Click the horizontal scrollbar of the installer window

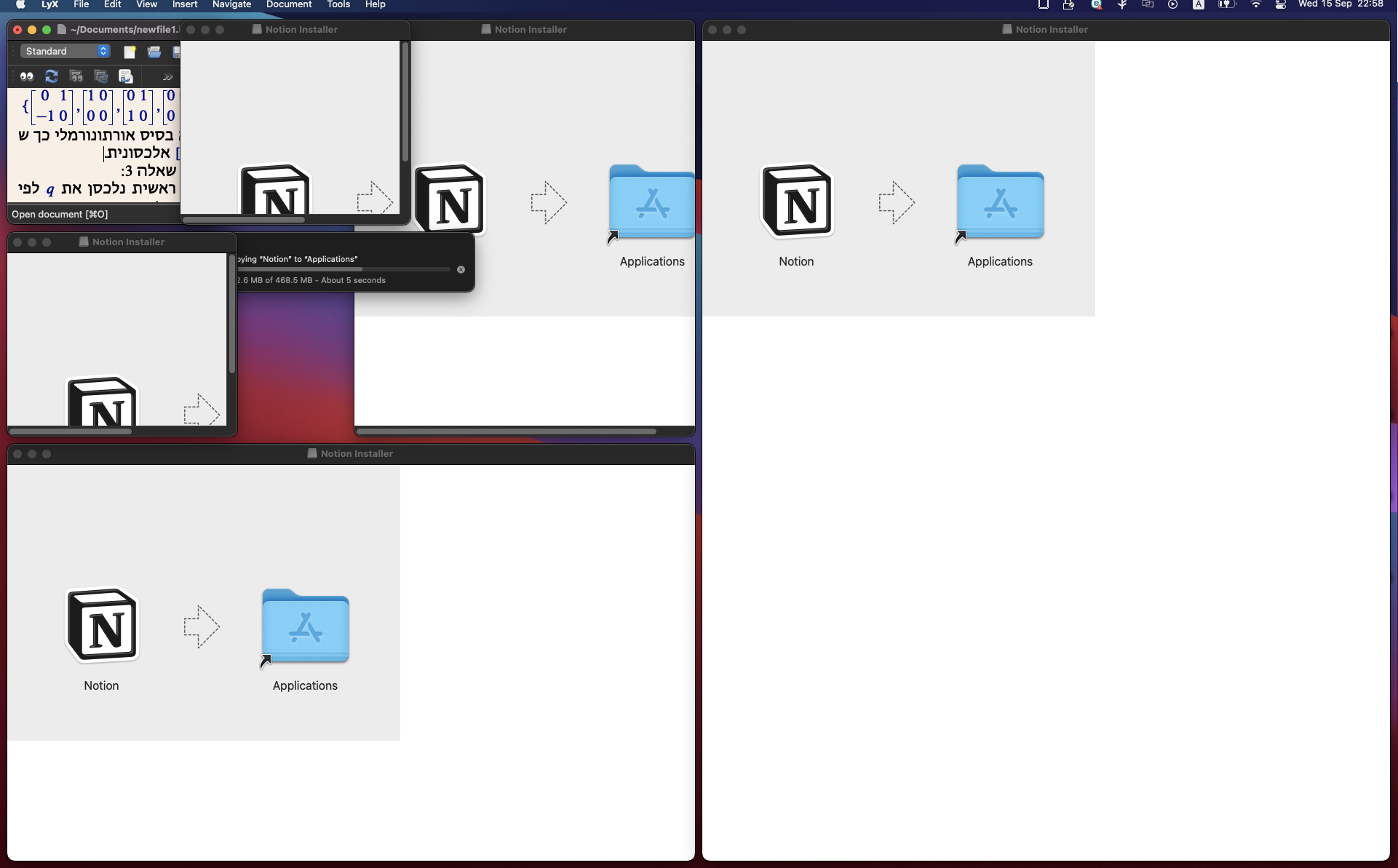tap(507, 431)
